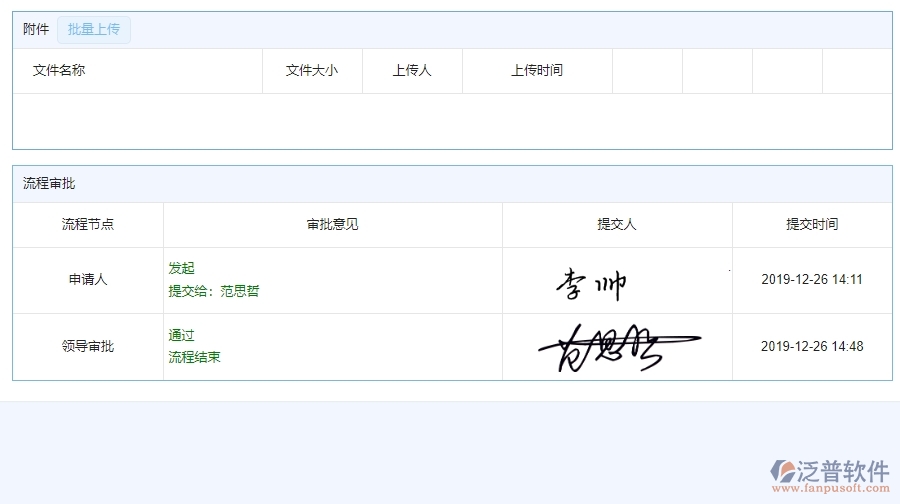Image resolution: width=900 pixels, height=504 pixels.
Task: Click the 提交给：范思哲 approval text
Action: coord(214,292)
